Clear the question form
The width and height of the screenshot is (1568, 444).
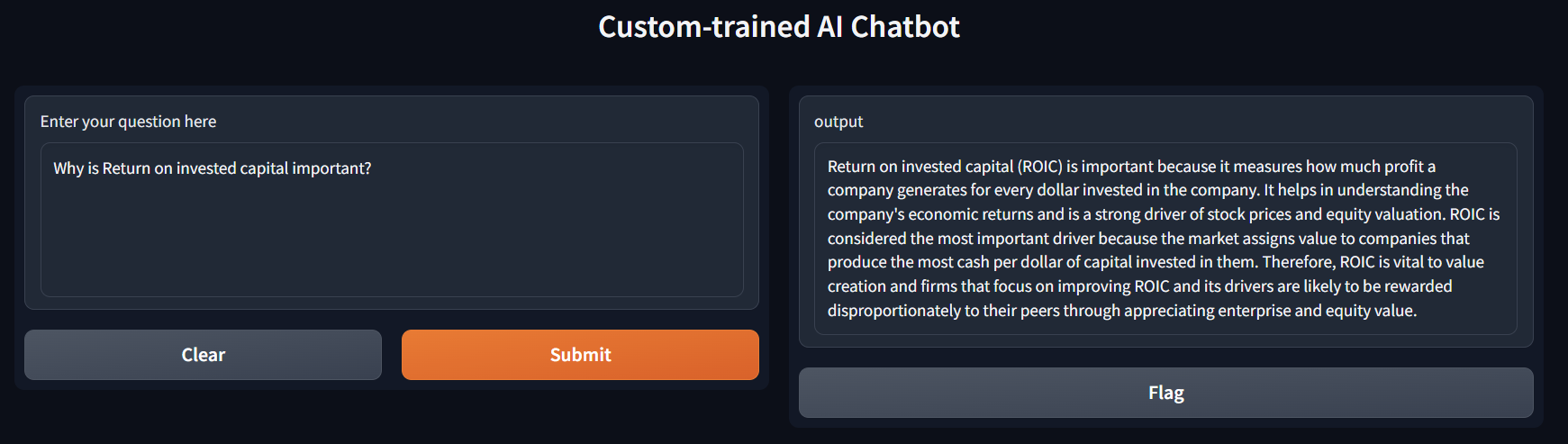pos(203,355)
